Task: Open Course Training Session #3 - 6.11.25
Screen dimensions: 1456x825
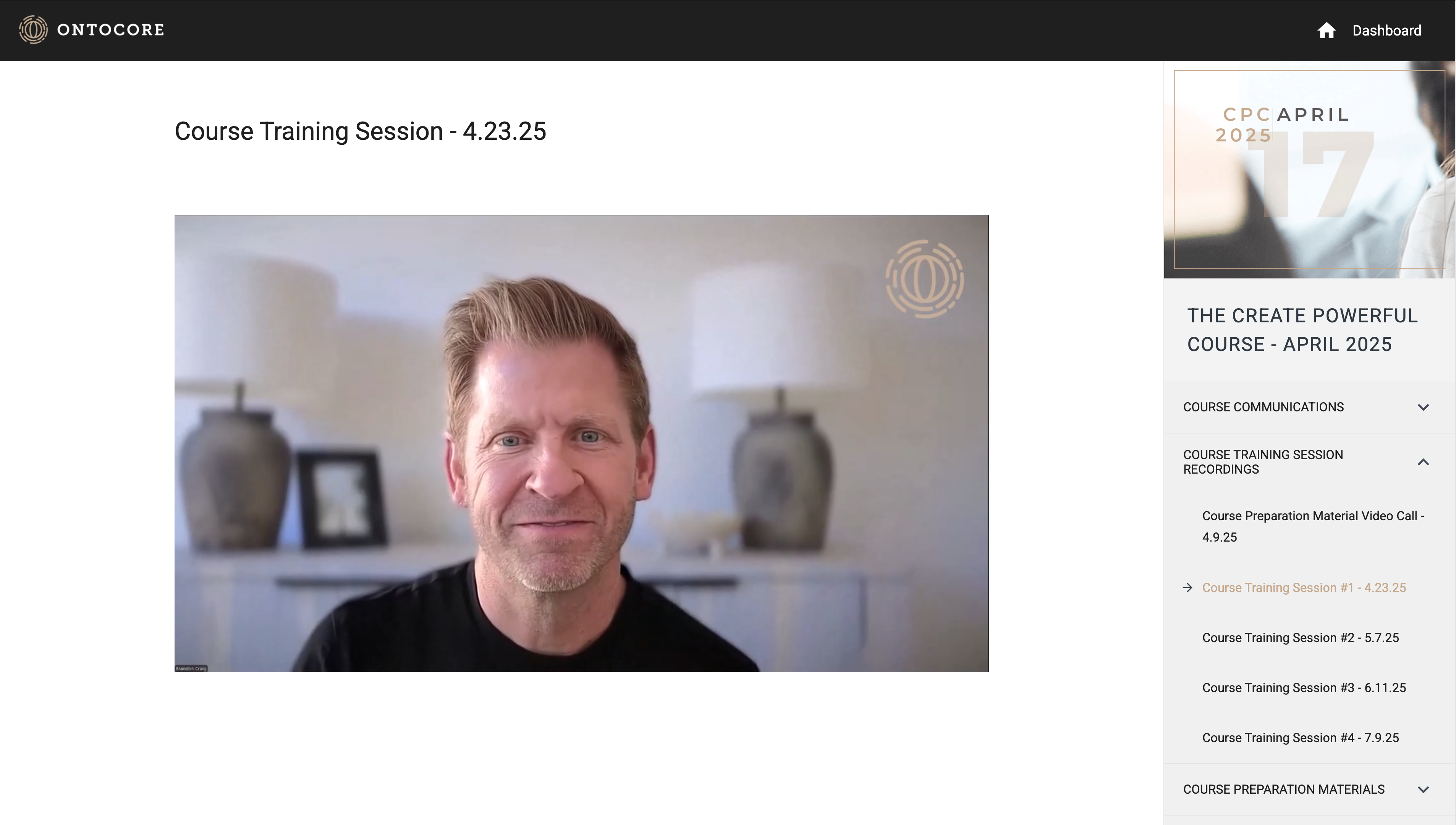Action: pos(1304,687)
